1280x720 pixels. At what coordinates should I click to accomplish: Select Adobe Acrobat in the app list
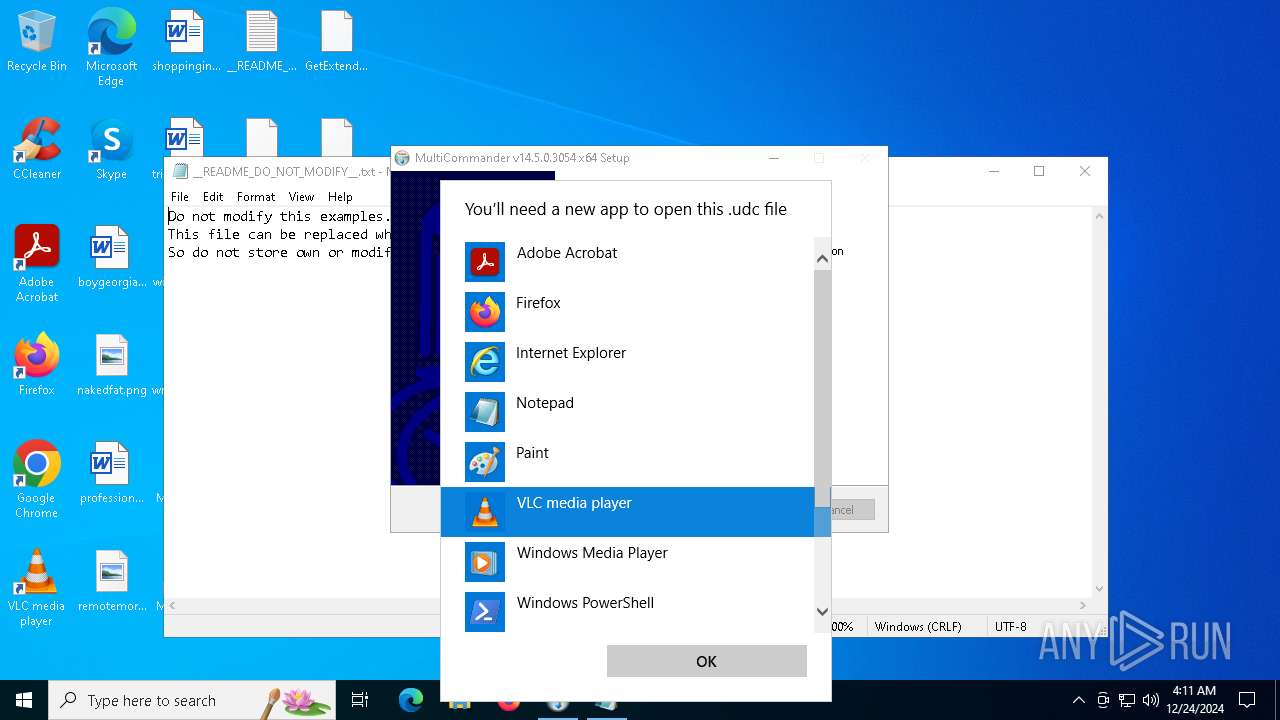click(628, 262)
